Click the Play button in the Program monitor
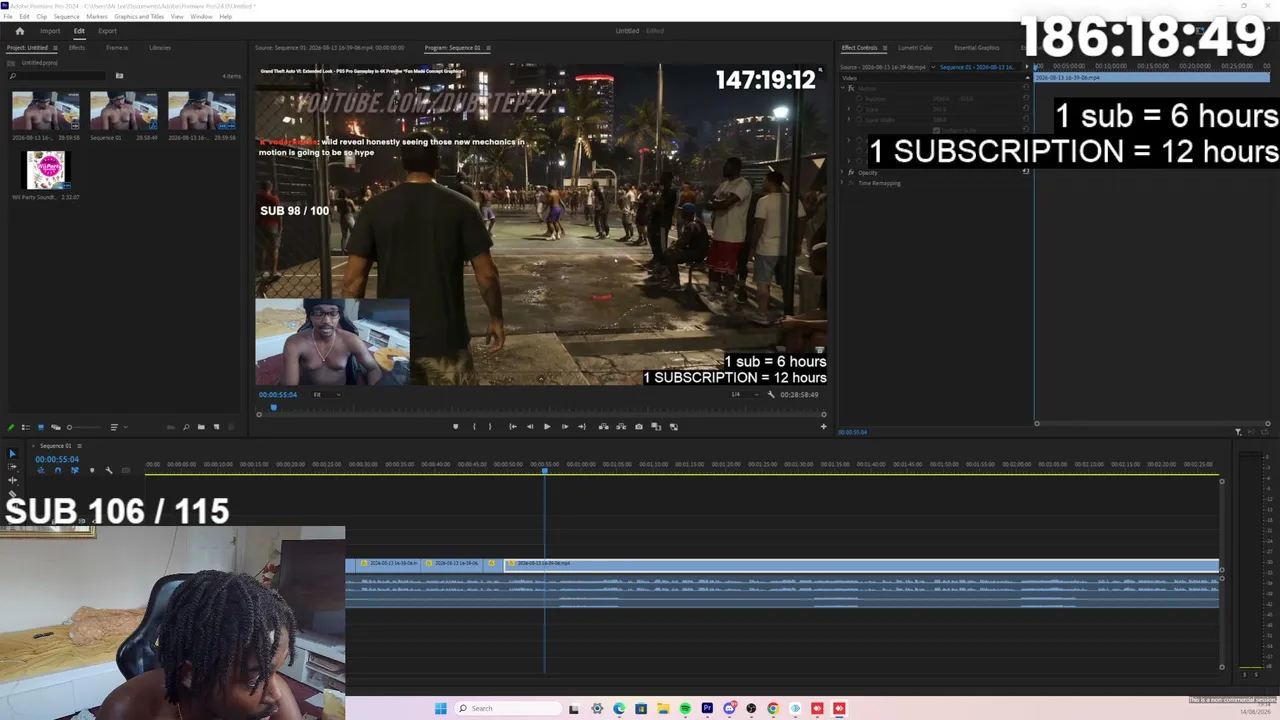The image size is (1280, 720). (547, 427)
